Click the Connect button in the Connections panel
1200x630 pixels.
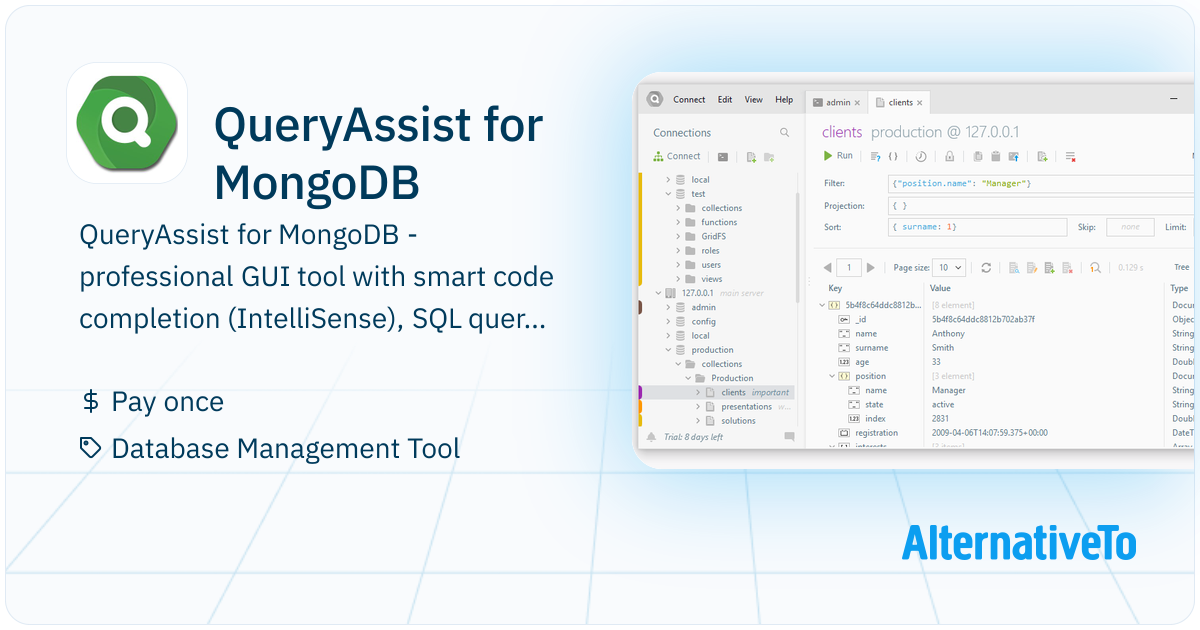tap(676, 156)
